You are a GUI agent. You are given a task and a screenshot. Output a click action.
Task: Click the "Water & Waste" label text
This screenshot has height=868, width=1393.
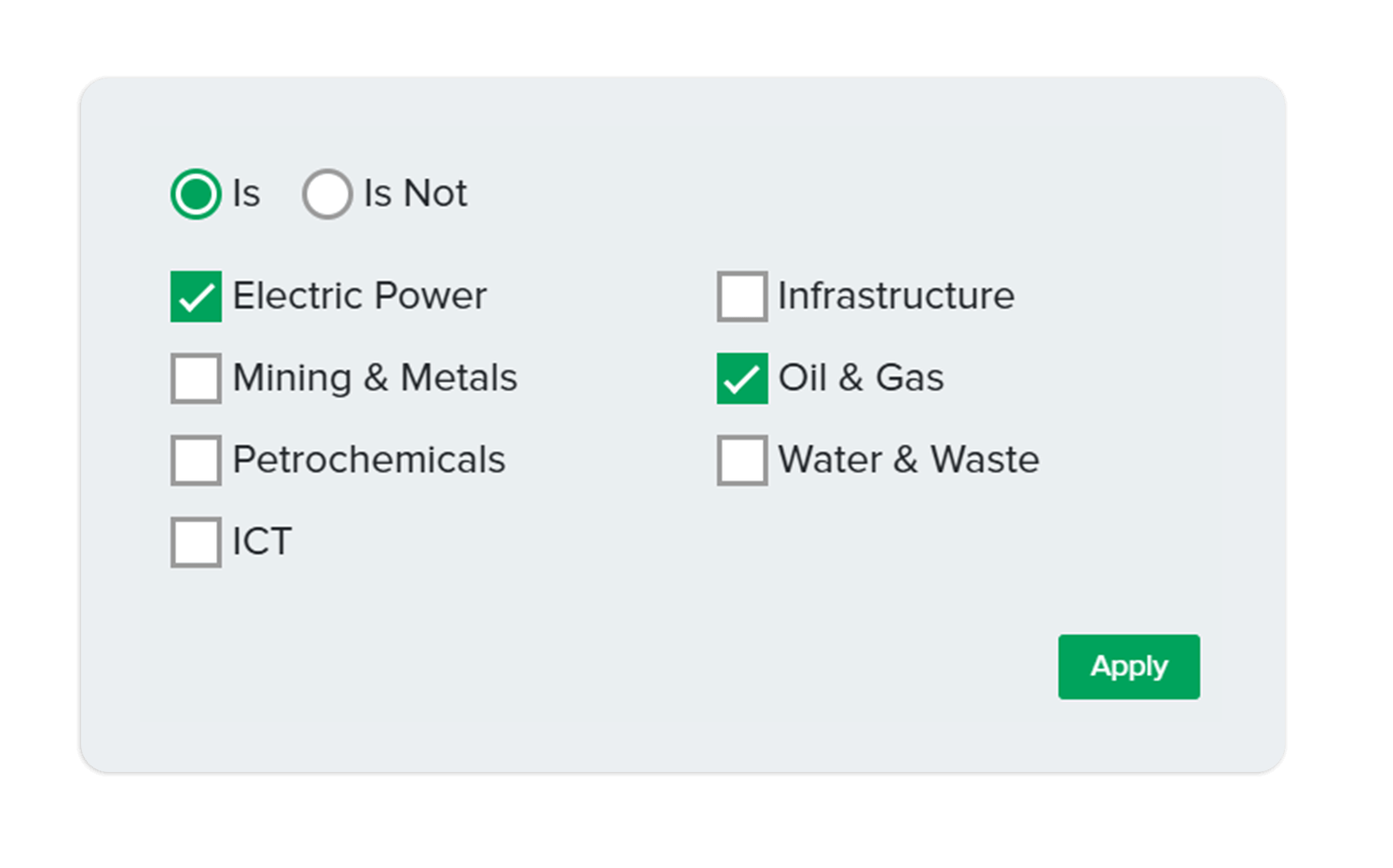click(908, 461)
